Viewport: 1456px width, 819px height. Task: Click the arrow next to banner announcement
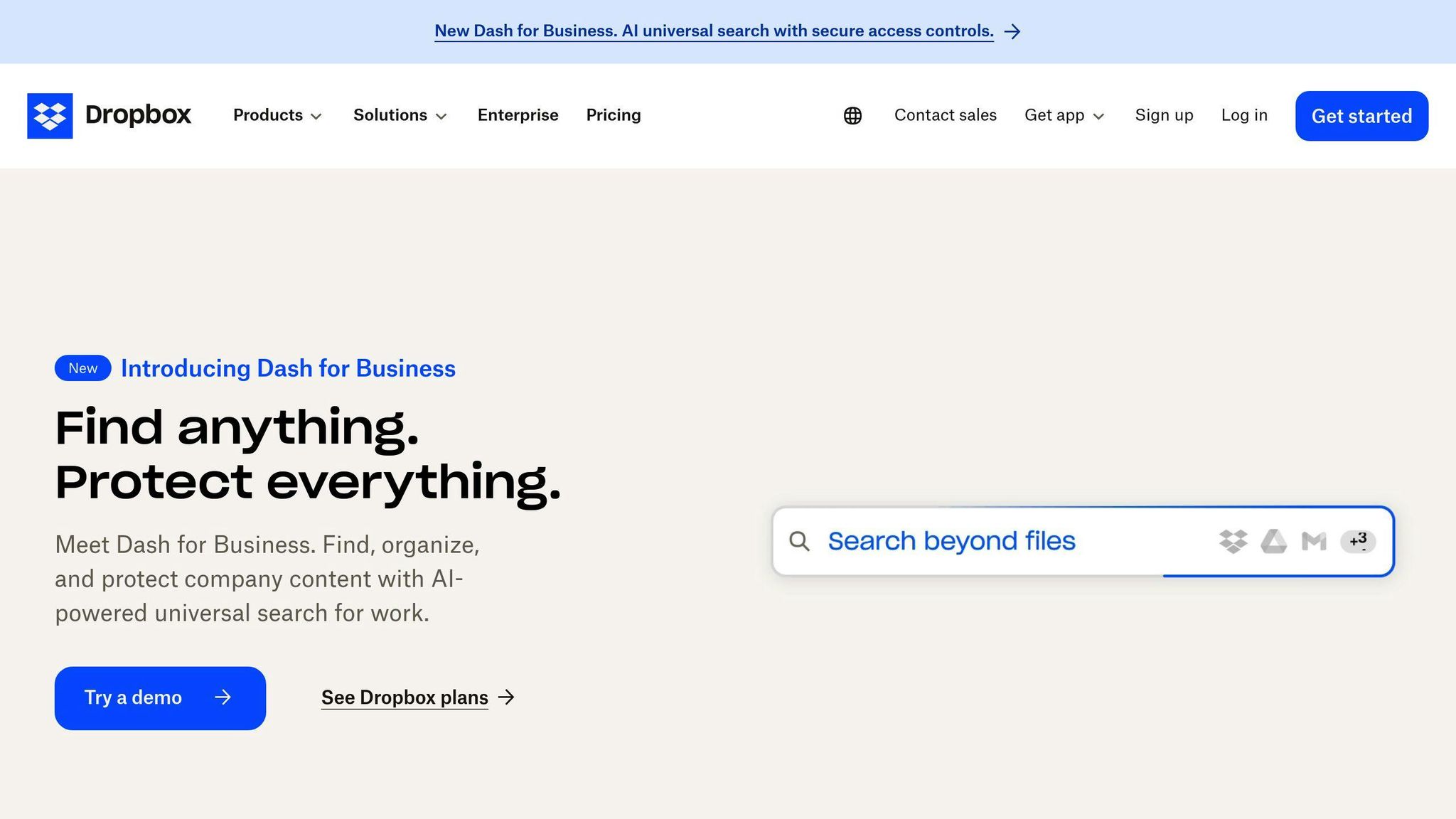click(x=1012, y=31)
